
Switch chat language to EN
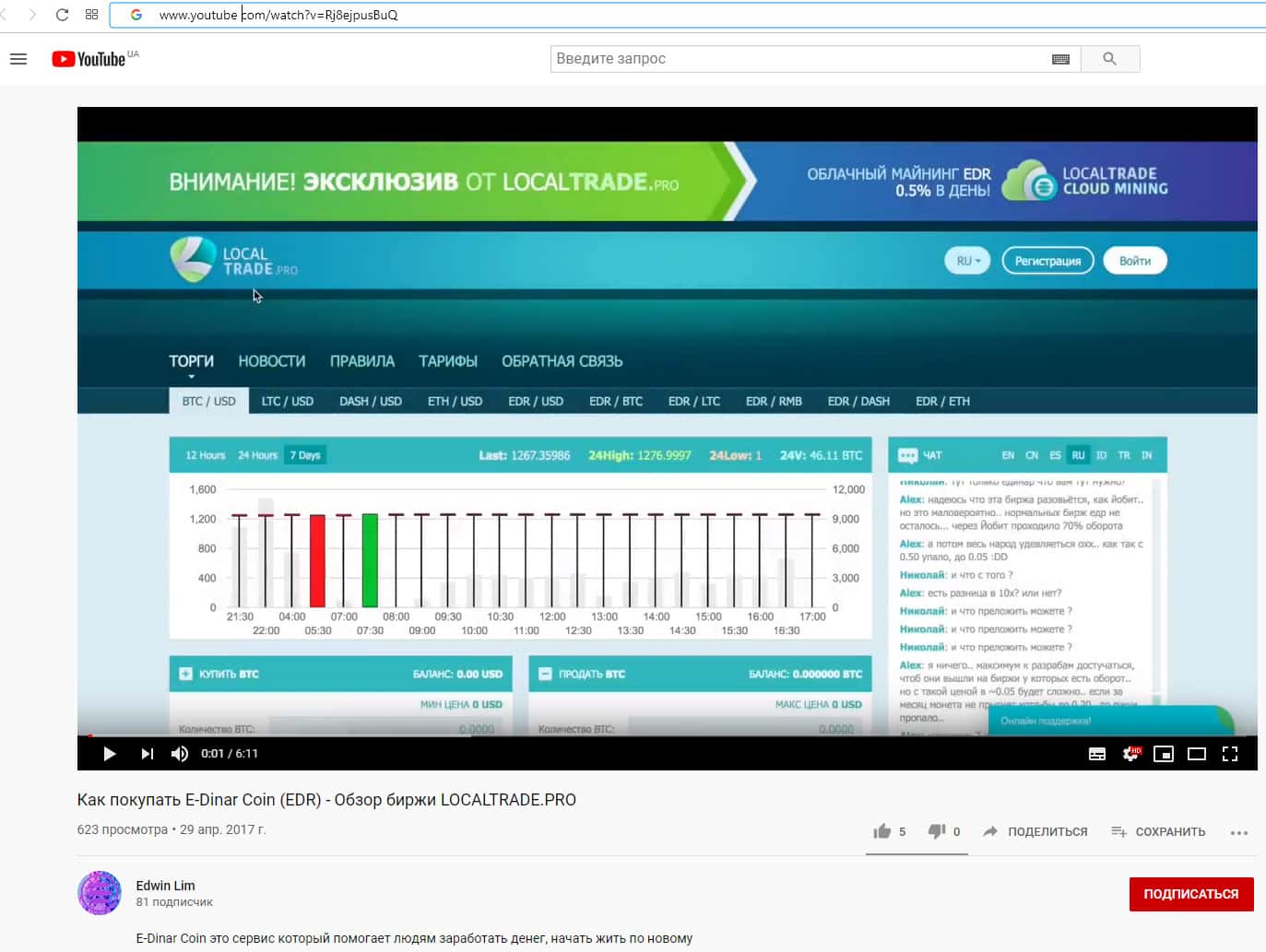(x=1008, y=455)
